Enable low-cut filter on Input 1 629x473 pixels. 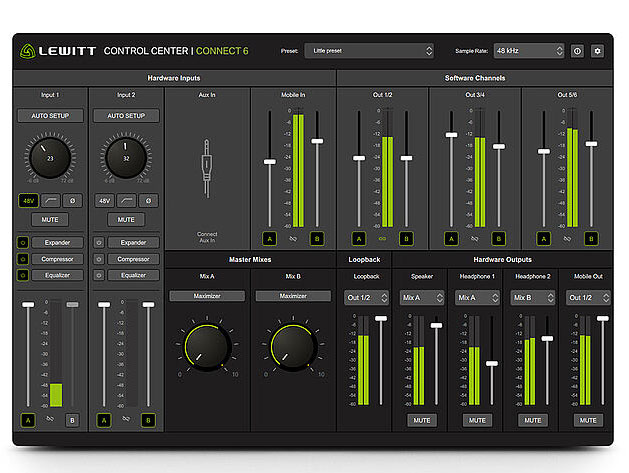coord(50,200)
